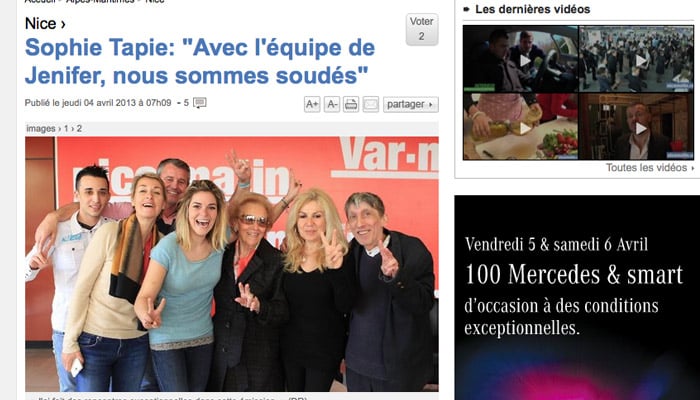
Task: Switch to image 2 of gallery
Action: [79, 129]
